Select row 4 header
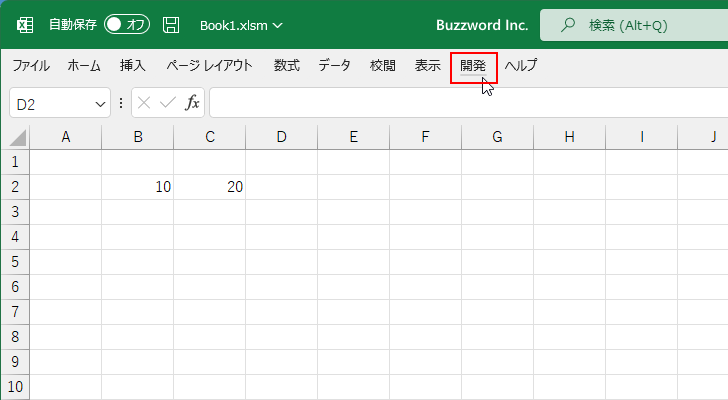The height and width of the screenshot is (400, 728). 15,237
